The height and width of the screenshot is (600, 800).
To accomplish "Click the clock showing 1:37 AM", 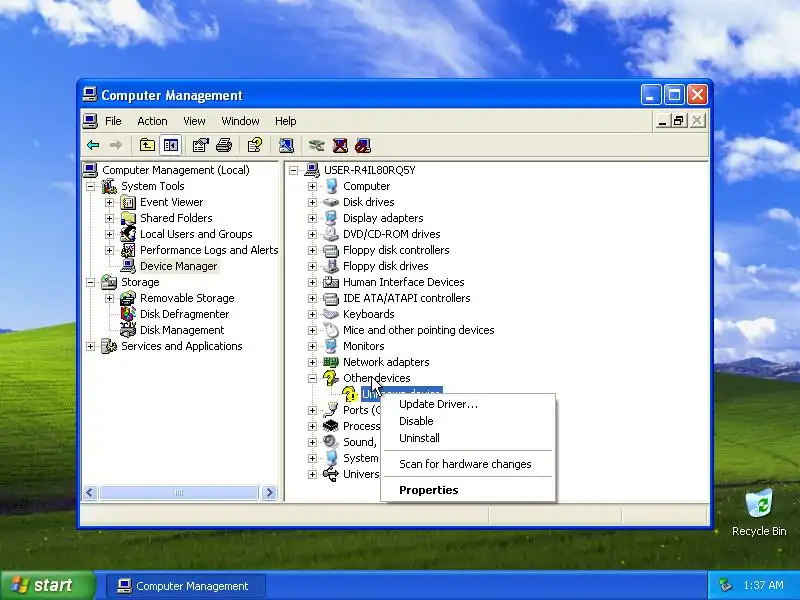I will pos(763,586).
